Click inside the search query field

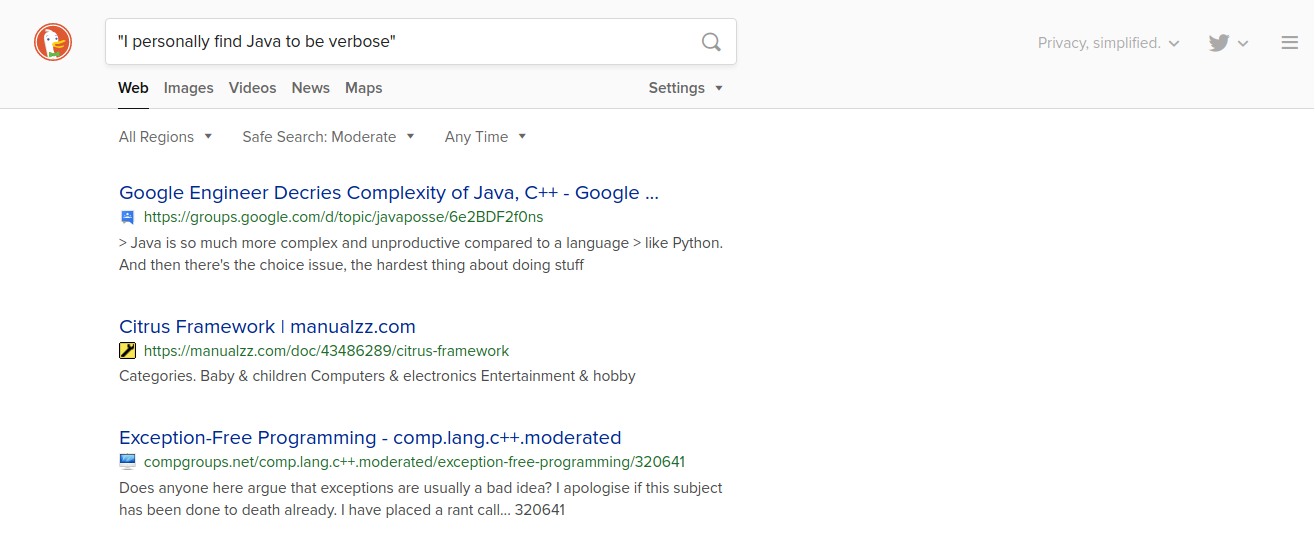[400, 42]
